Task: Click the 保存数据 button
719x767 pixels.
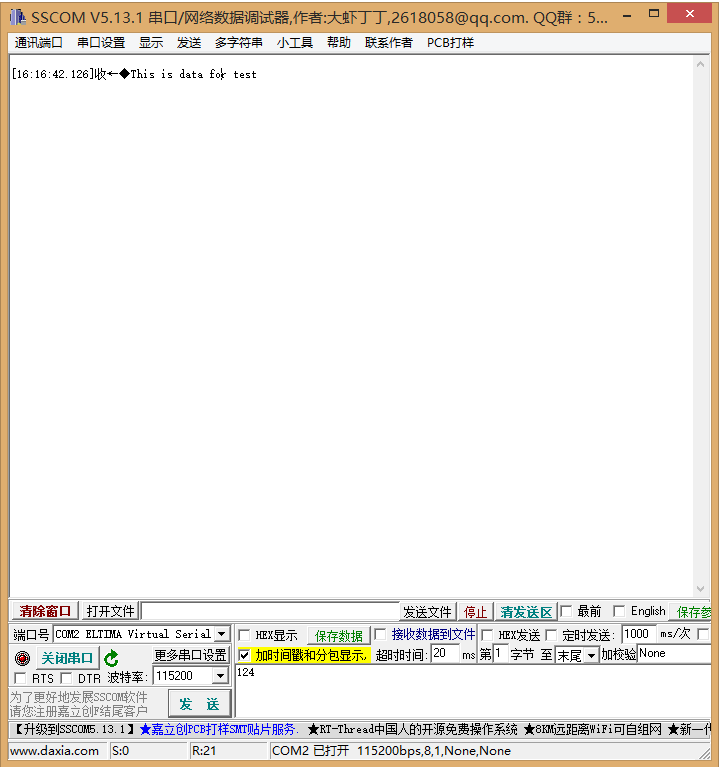Action: click(338, 635)
